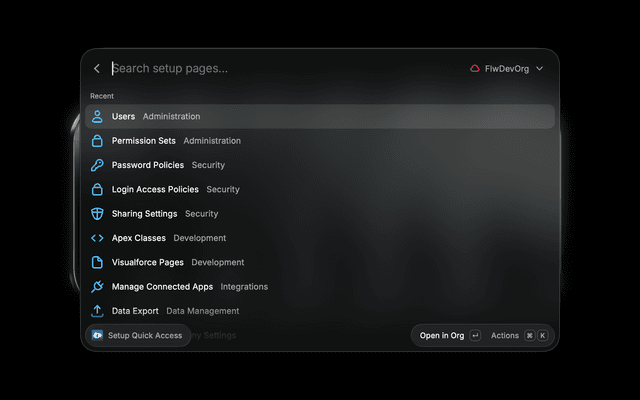The width and height of the screenshot is (640, 400).
Task: Click the Setup Quick Access label
Action: click(145, 336)
